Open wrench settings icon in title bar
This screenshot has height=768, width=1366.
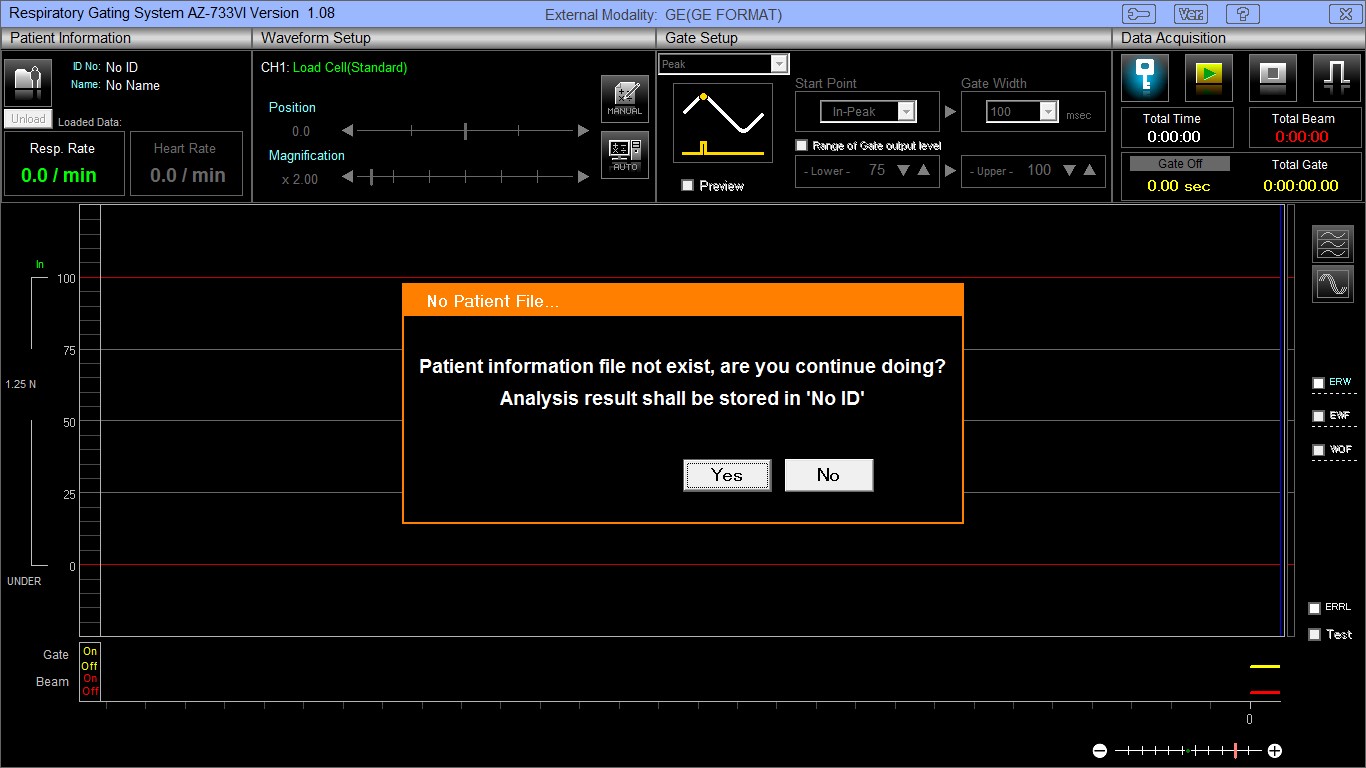point(1138,14)
